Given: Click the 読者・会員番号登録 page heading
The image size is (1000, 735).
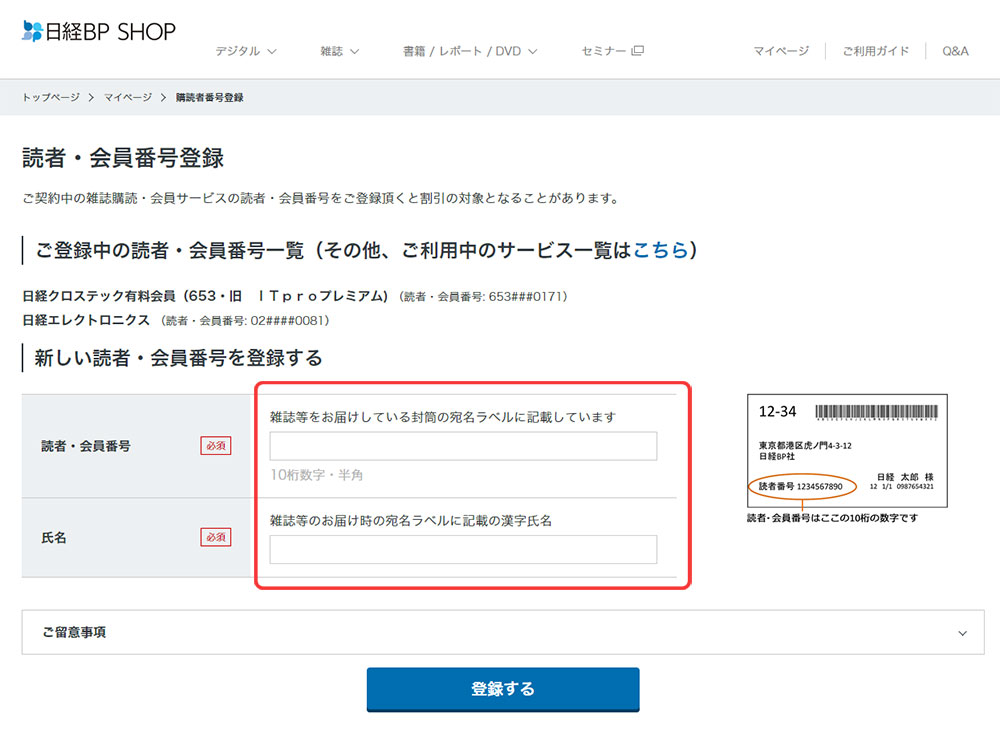Looking at the screenshot, I should point(123,158).
